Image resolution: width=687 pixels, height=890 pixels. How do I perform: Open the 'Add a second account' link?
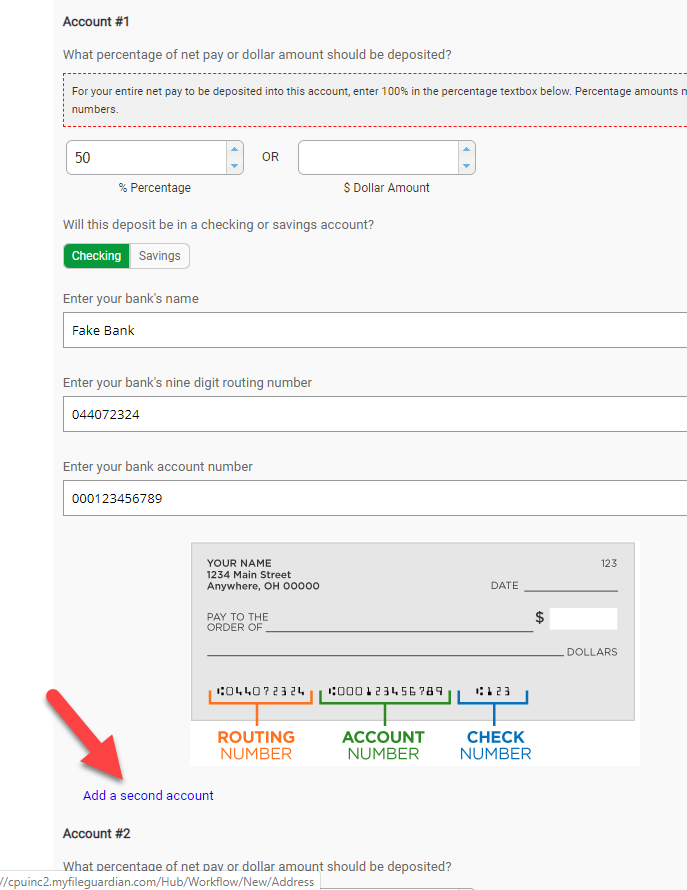coord(148,796)
